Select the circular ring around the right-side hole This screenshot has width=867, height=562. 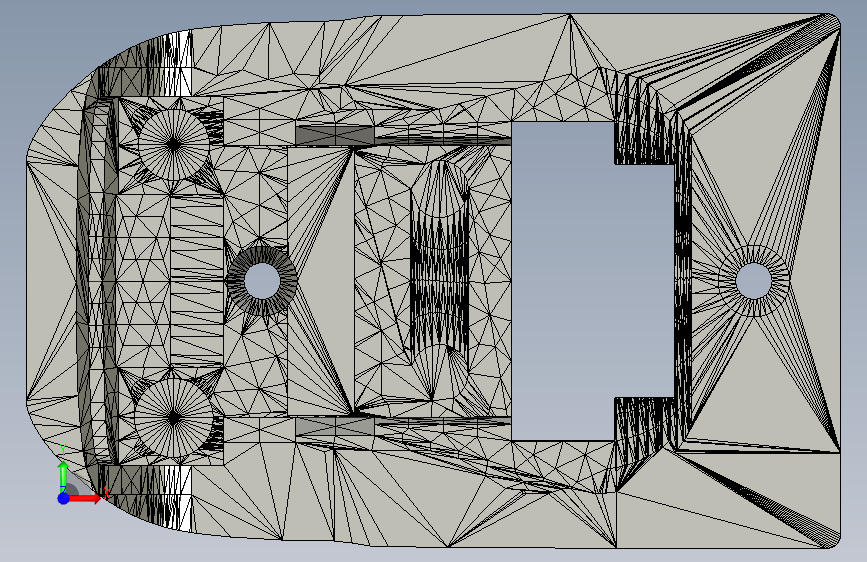[754, 281]
